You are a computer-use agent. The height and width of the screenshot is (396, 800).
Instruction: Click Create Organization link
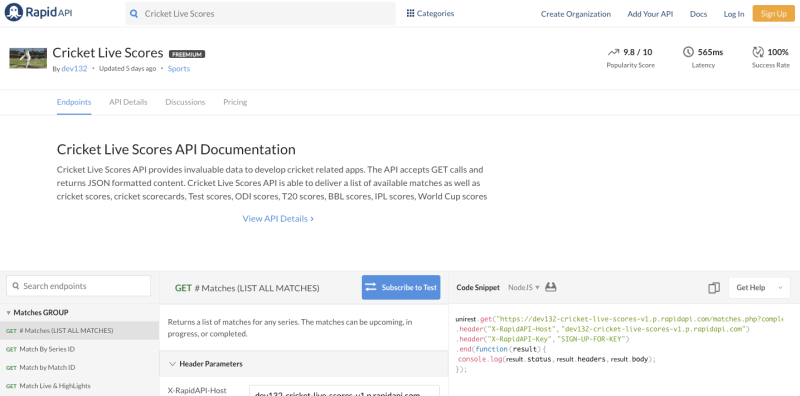tap(576, 14)
